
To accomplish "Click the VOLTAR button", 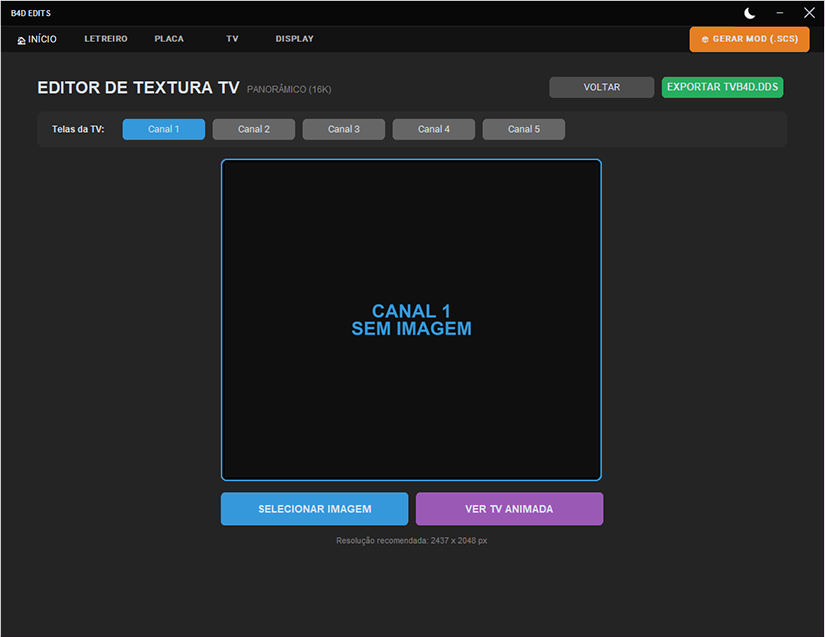I will click(601, 87).
